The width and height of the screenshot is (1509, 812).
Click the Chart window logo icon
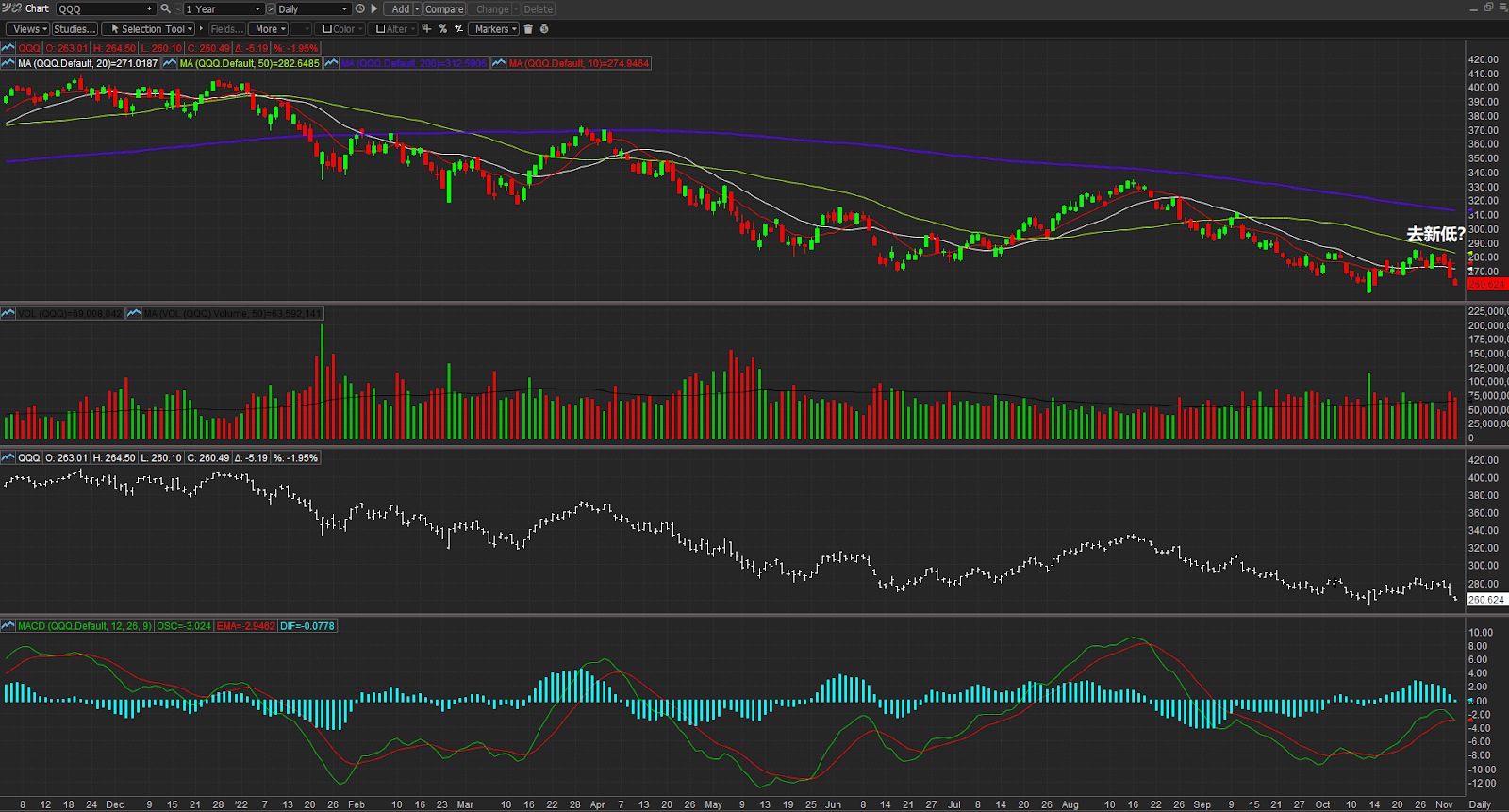tap(11, 8)
